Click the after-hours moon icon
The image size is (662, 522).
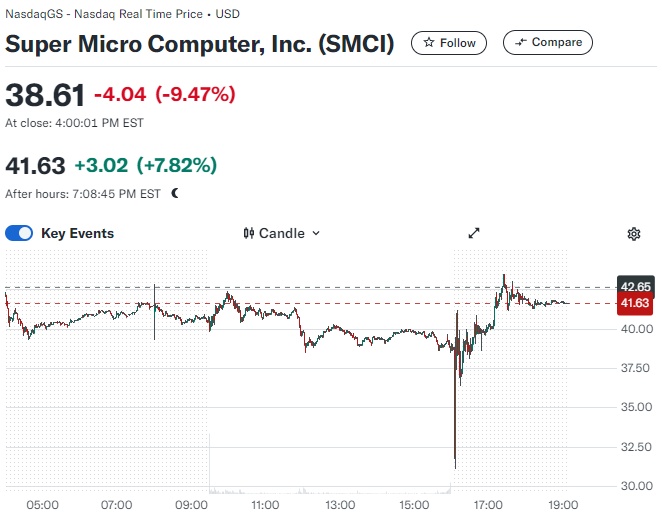pos(175,193)
